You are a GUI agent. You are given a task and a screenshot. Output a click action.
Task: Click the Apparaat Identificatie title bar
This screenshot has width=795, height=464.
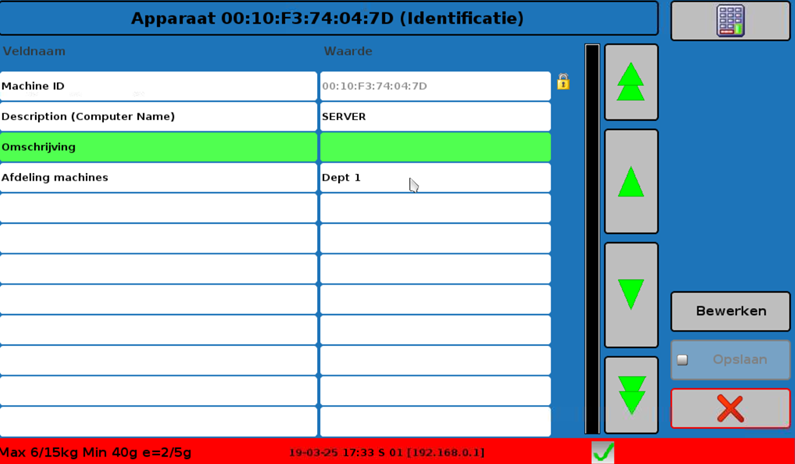click(328, 18)
